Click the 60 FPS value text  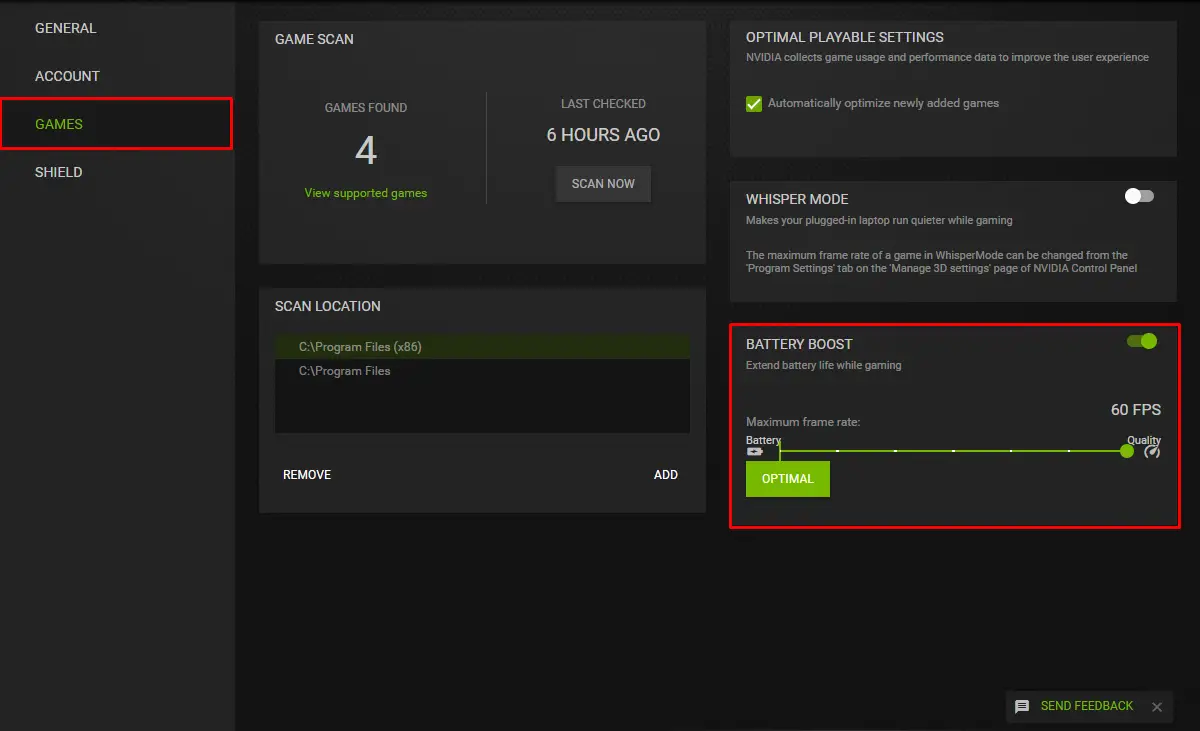(x=1136, y=410)
